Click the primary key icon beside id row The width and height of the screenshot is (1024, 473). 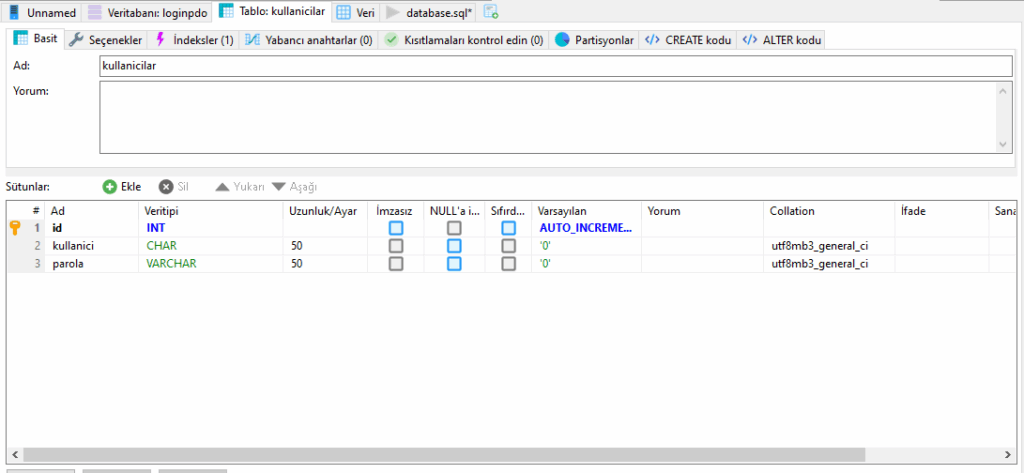15,228
